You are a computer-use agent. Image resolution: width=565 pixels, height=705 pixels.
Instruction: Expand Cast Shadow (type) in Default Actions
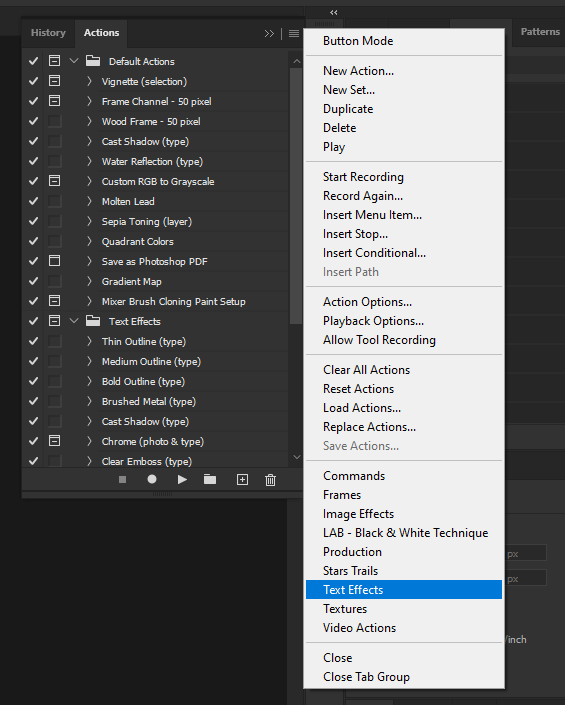pyautogui.click(x=89, y=141)
